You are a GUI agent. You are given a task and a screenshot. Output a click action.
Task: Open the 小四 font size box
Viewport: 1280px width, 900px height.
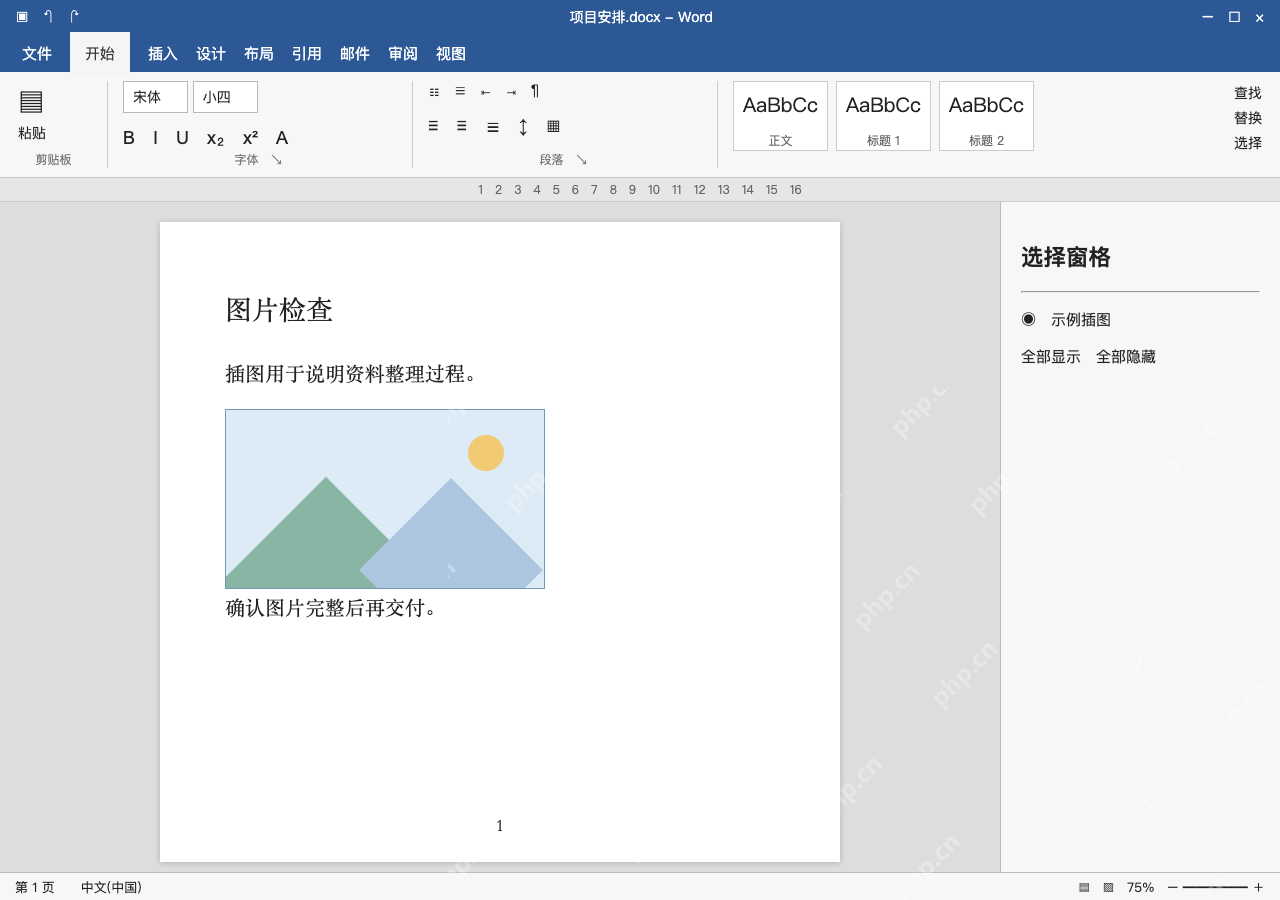(225, 97)
